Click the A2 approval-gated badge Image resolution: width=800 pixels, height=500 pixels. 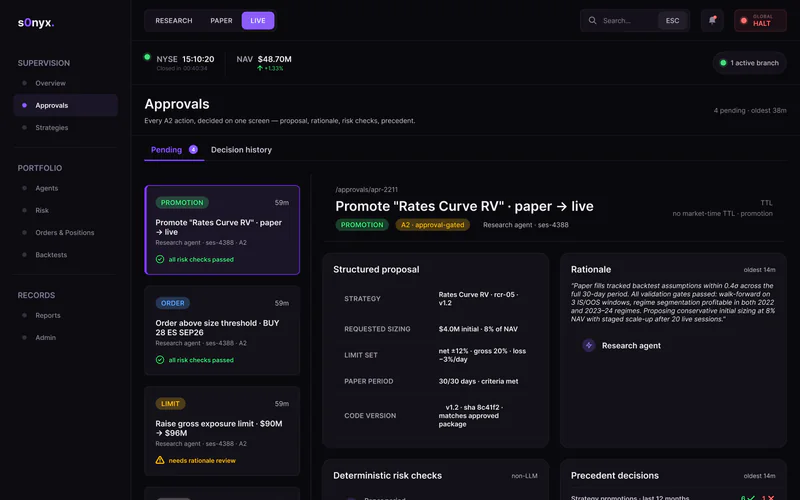(433, 224)
